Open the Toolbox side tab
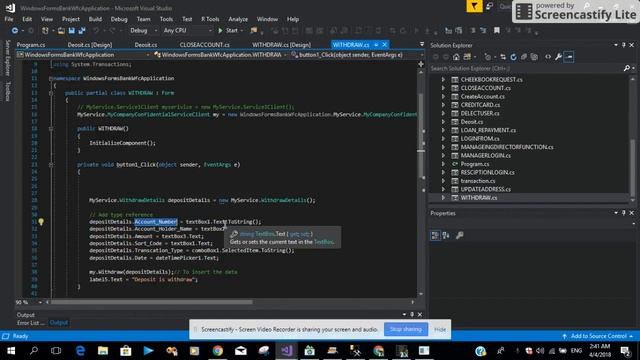 pos(7,91)
